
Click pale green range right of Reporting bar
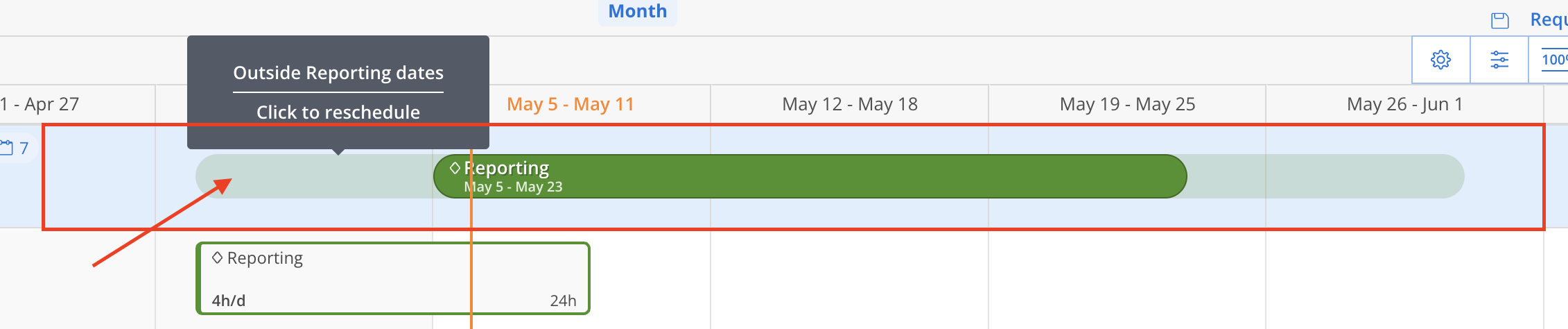tap(1325, 176)
